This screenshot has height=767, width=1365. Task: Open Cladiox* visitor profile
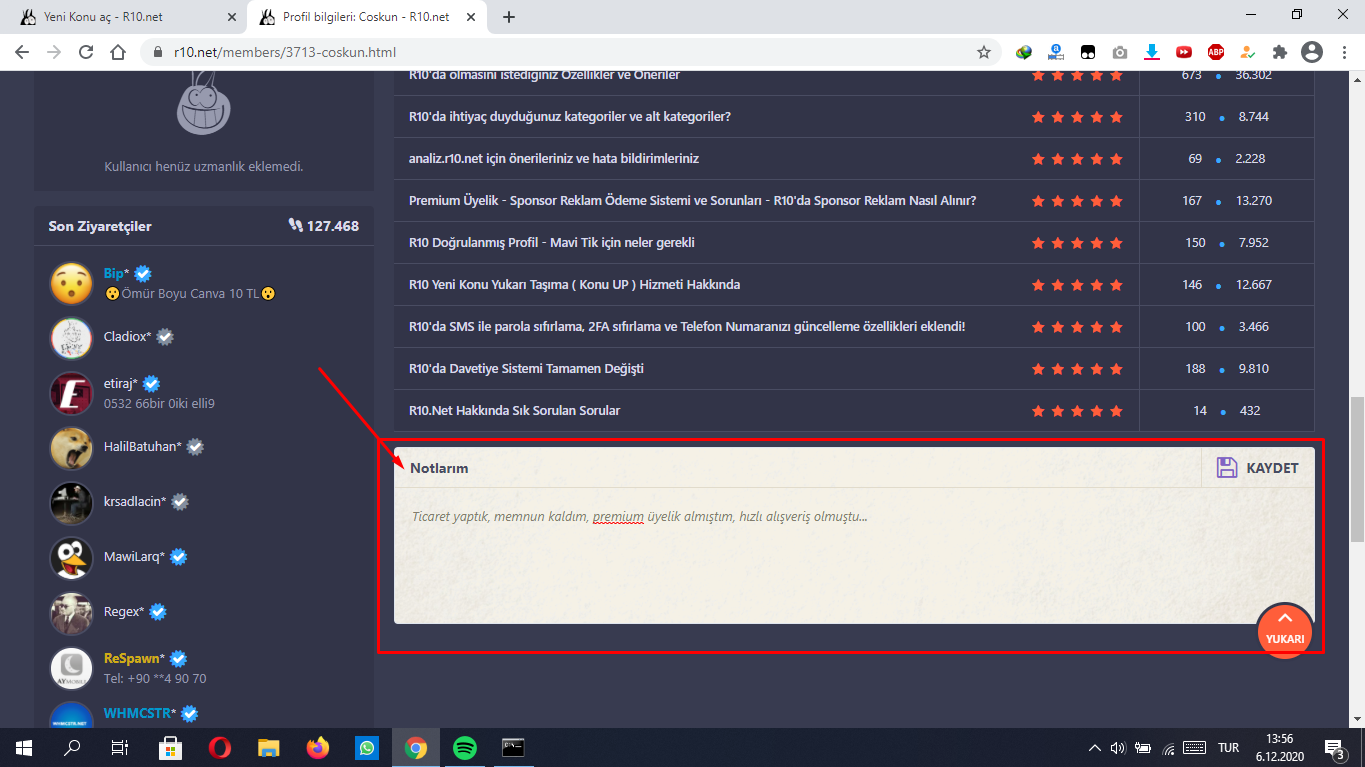tap(127, 337)
